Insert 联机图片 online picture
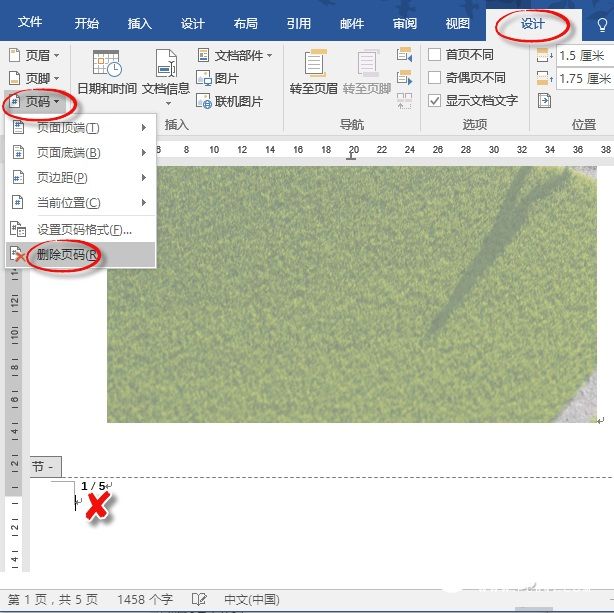The image size is (614, 613). (229, 101)
